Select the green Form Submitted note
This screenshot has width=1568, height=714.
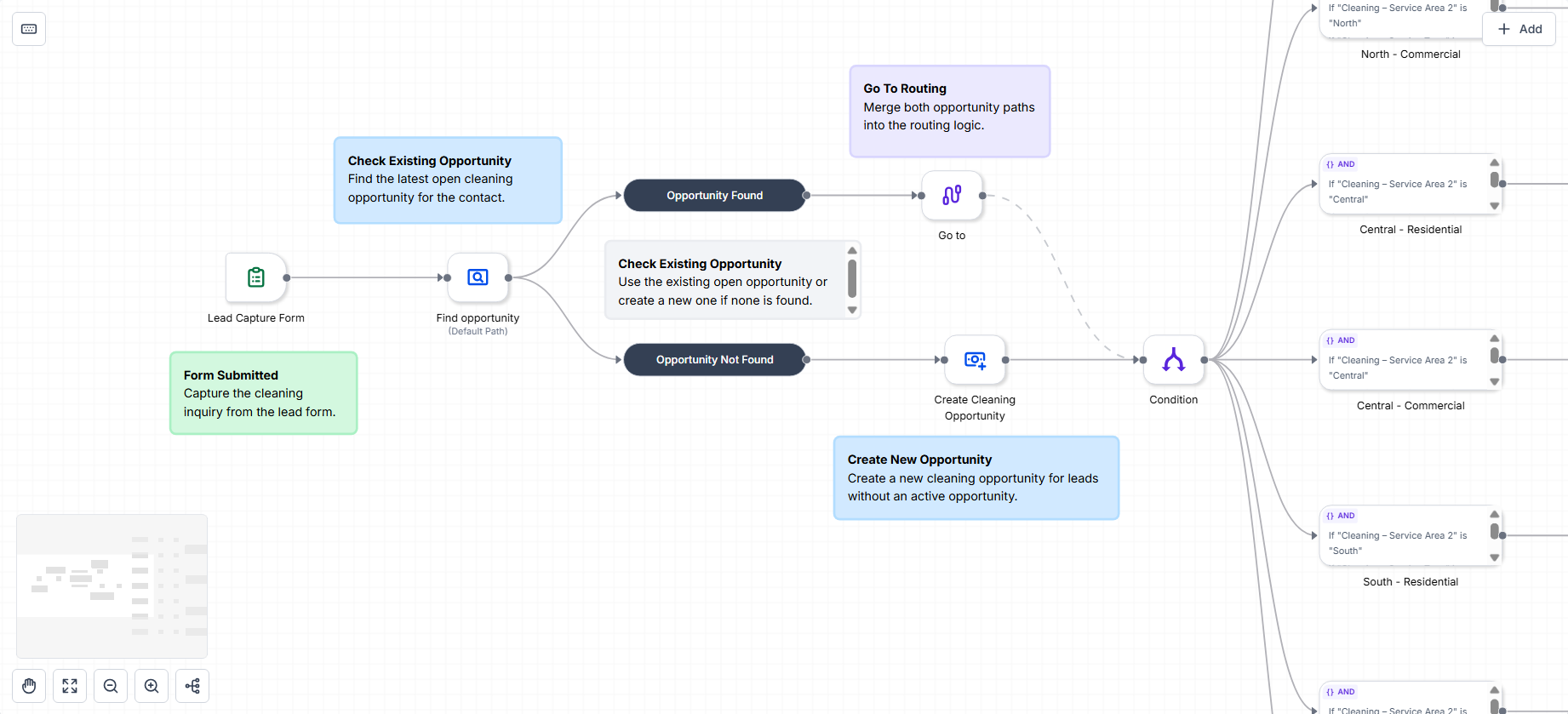[264, 393]
